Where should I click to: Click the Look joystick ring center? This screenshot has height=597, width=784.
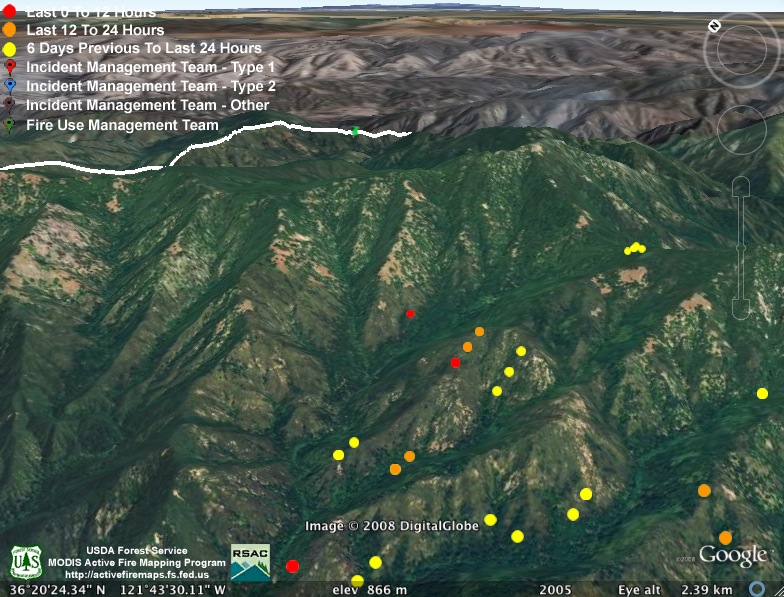coord(743,50)
